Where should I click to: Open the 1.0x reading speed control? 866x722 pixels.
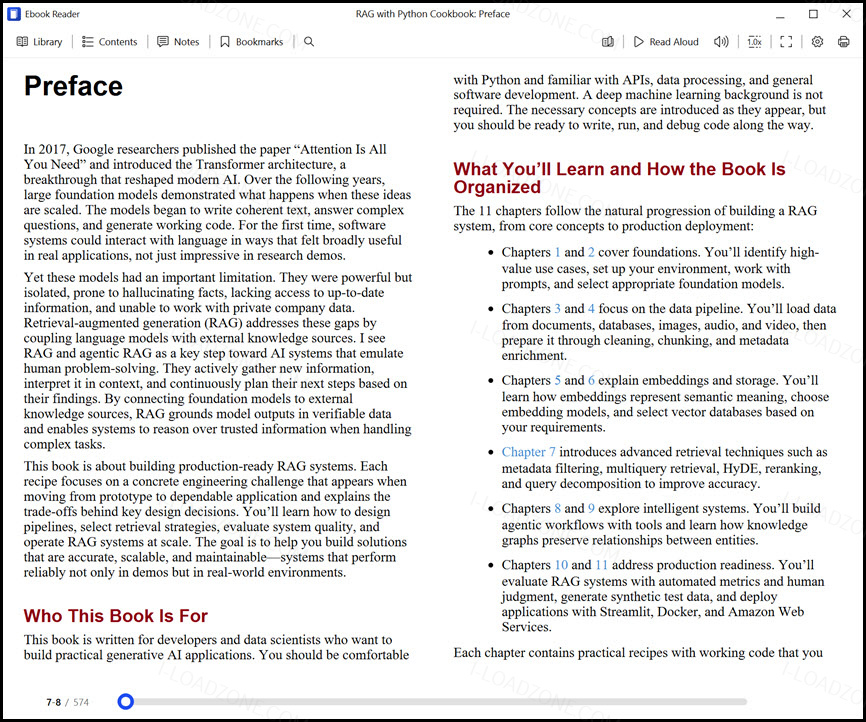click(754, 41)
